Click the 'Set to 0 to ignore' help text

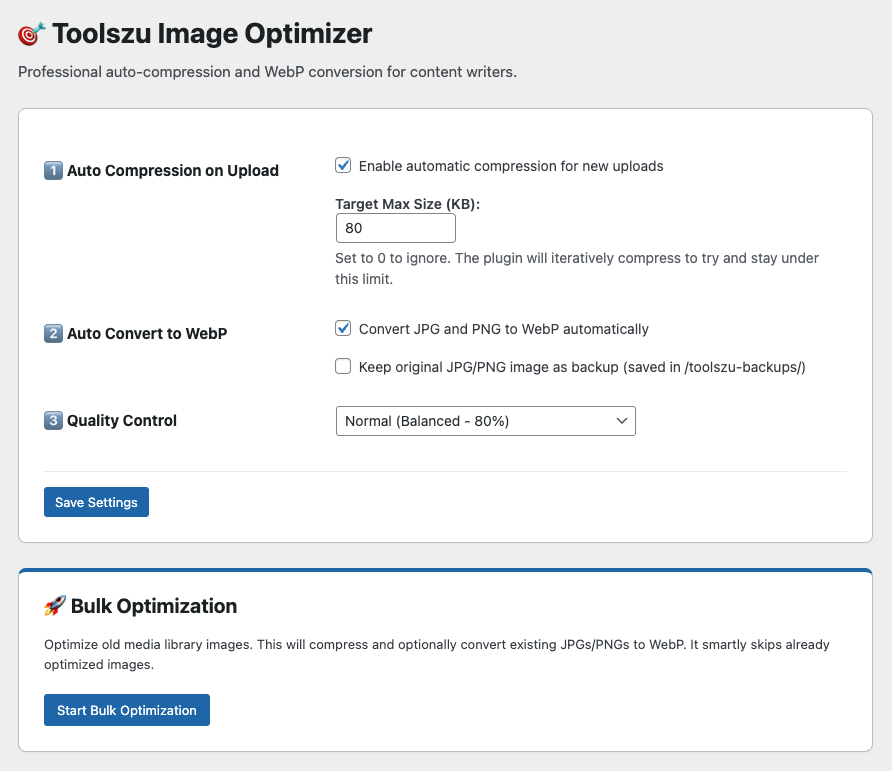pos(577,269)
